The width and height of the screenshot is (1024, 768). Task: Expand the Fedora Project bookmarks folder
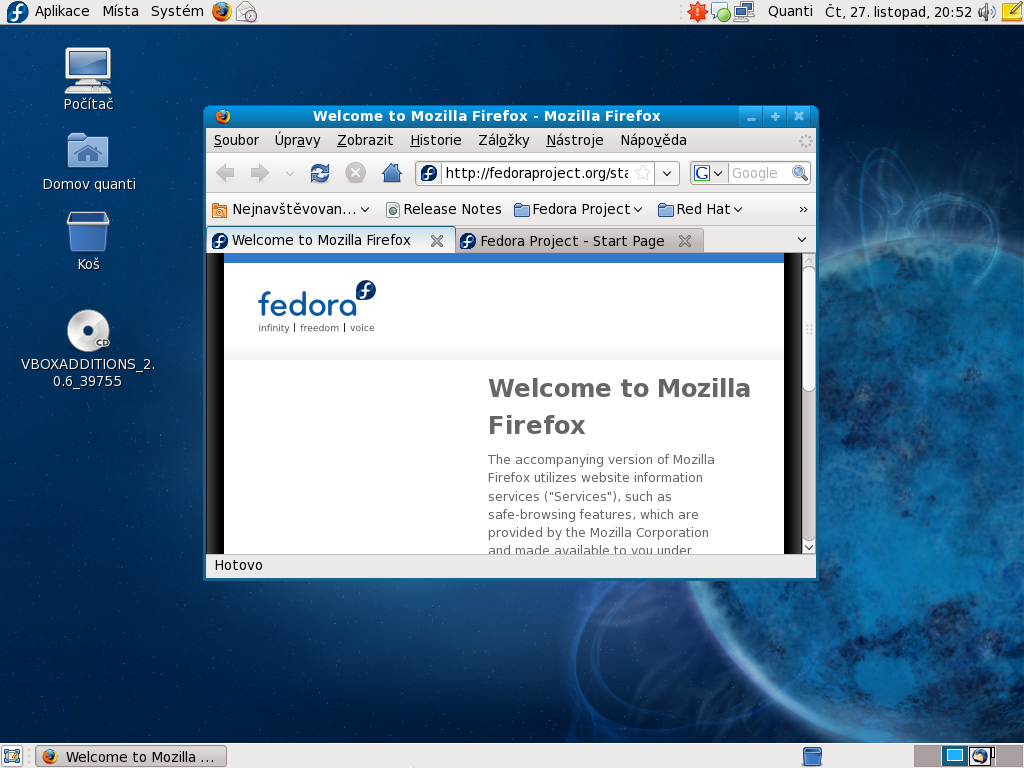point(578,209)
